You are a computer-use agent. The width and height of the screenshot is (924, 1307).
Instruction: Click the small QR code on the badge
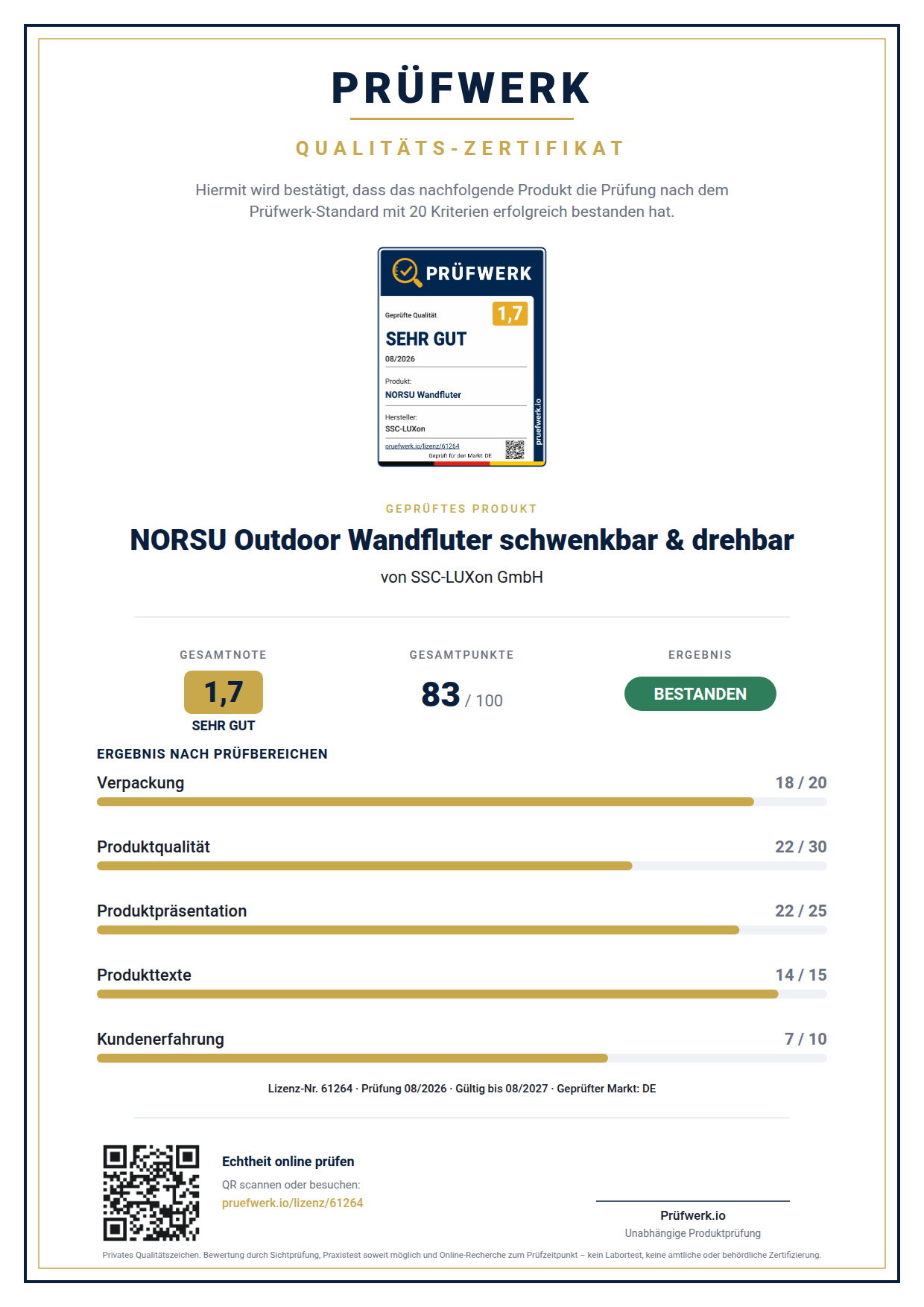[515, 449]
